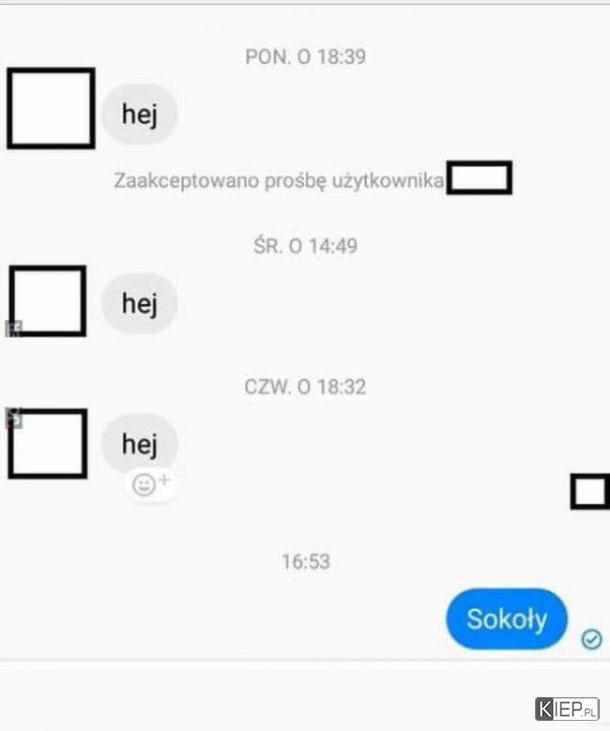Click the ŚR. O 14:49 timestamp
Viewport: 610px width, 731px height.
(305, 246)
